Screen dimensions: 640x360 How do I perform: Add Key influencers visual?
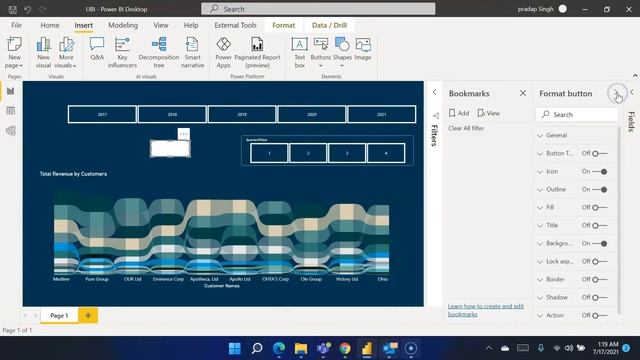coord(122,52)
